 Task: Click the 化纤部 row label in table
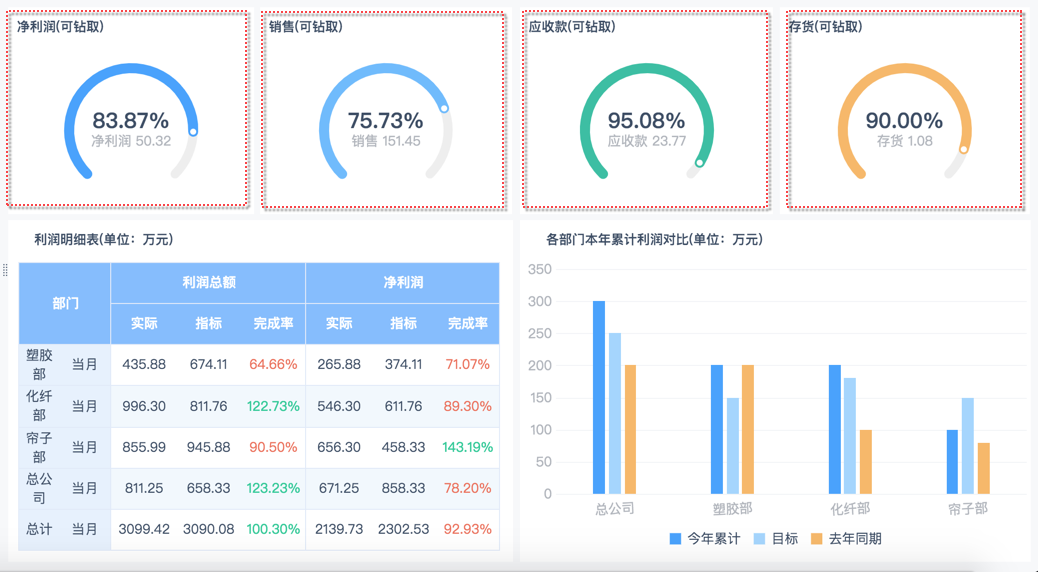click(x=39, y=406)
